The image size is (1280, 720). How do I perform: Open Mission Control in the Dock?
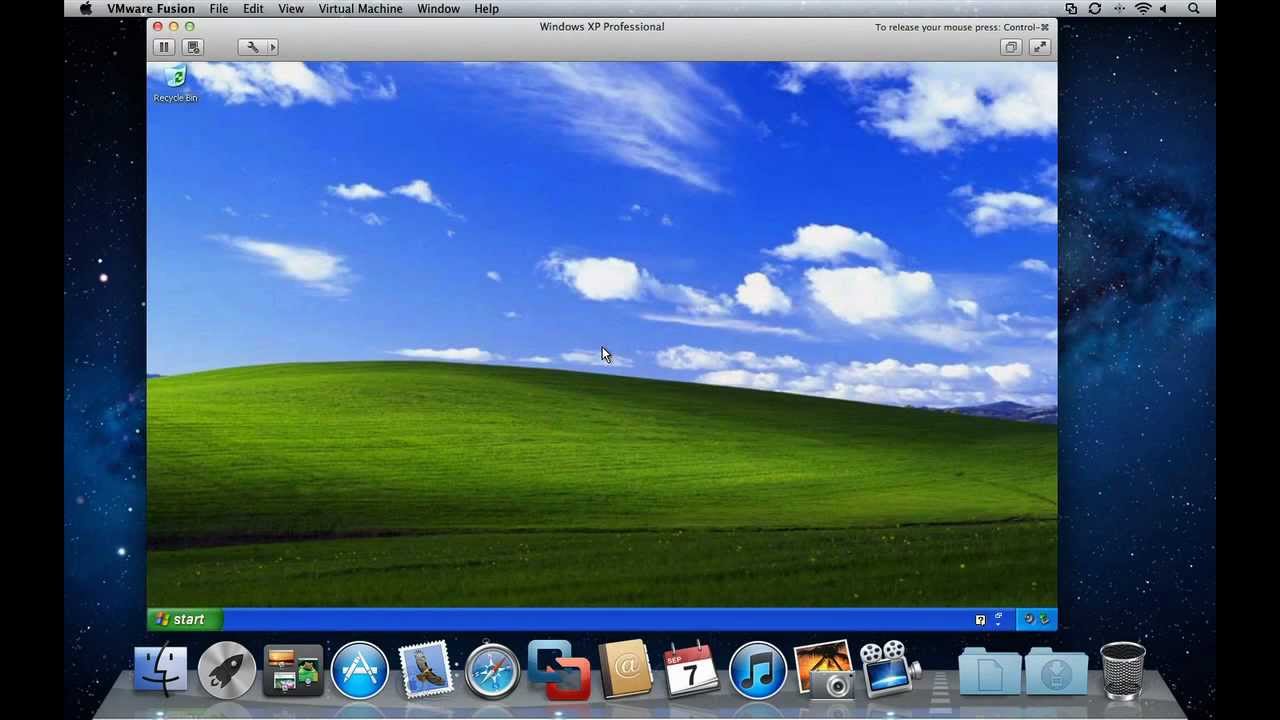click(293, 670)
